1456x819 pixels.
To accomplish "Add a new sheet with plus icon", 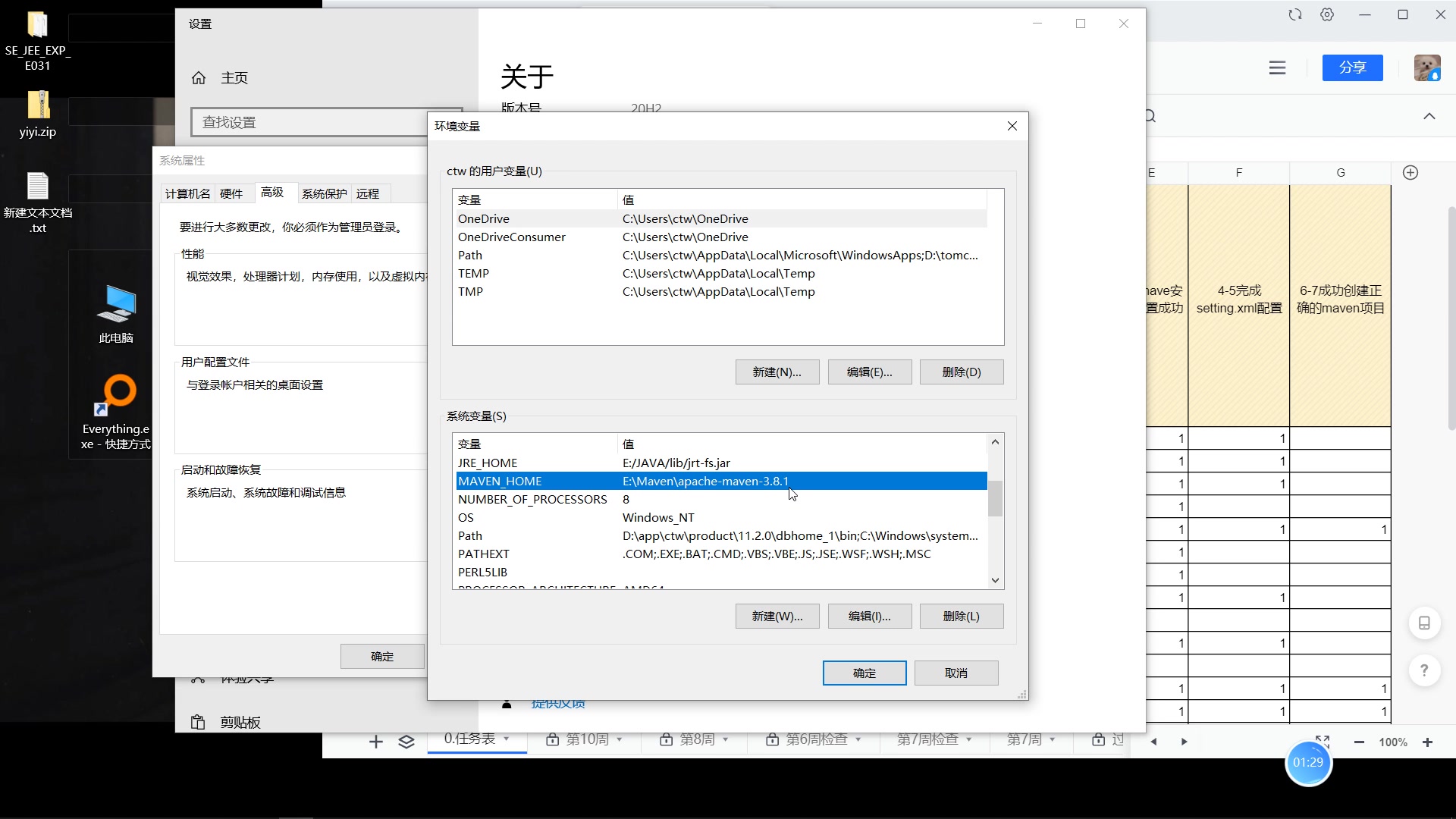I will [x=375, y=742].
